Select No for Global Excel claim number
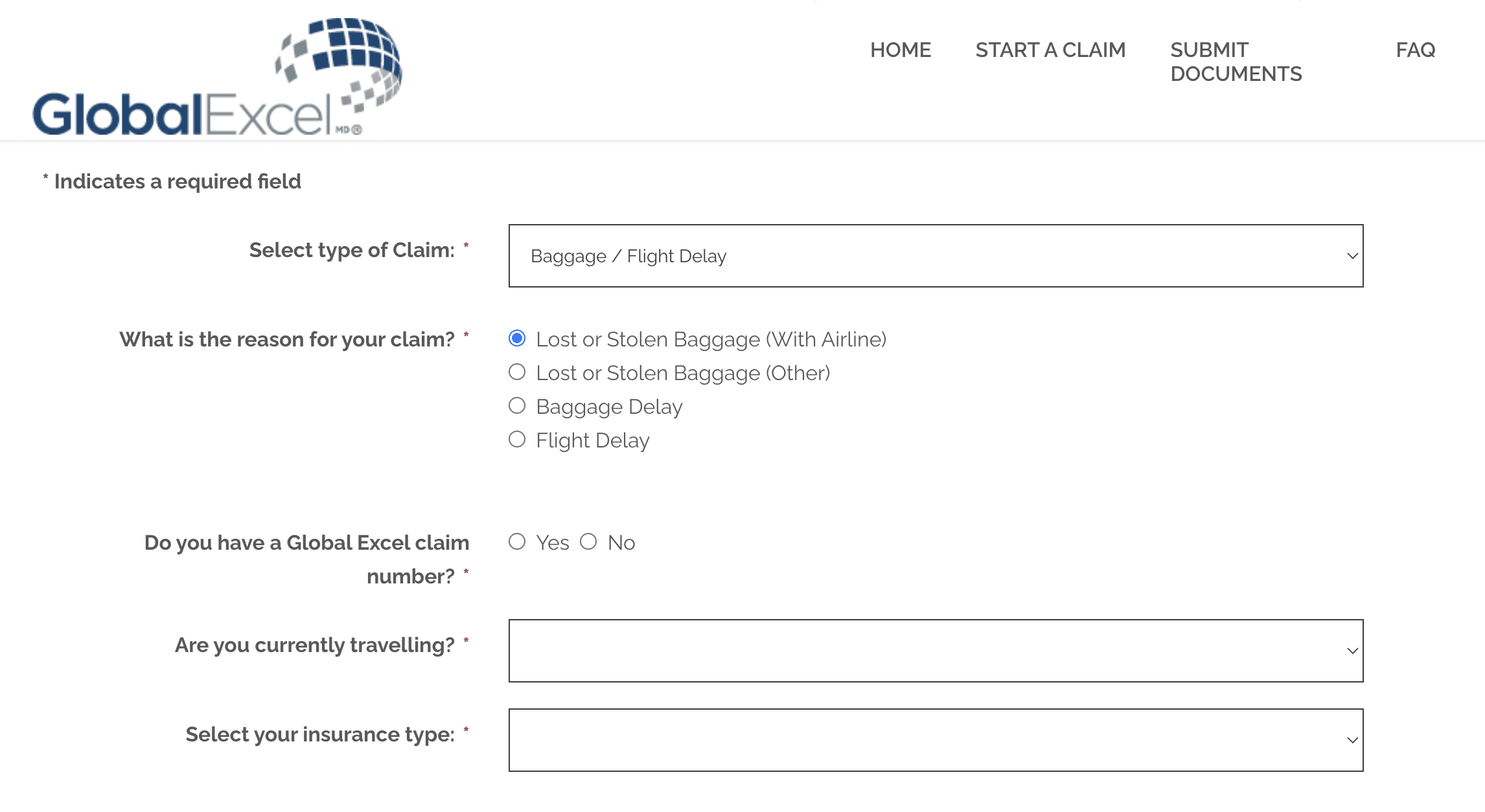Screen dimensions: 1485x812 pos(588,542)
